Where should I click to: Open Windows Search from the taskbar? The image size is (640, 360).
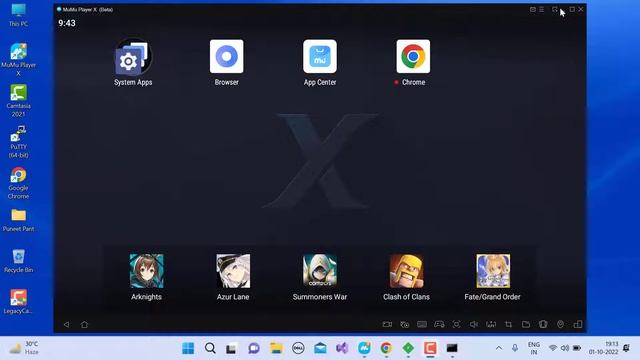point(210,348)
